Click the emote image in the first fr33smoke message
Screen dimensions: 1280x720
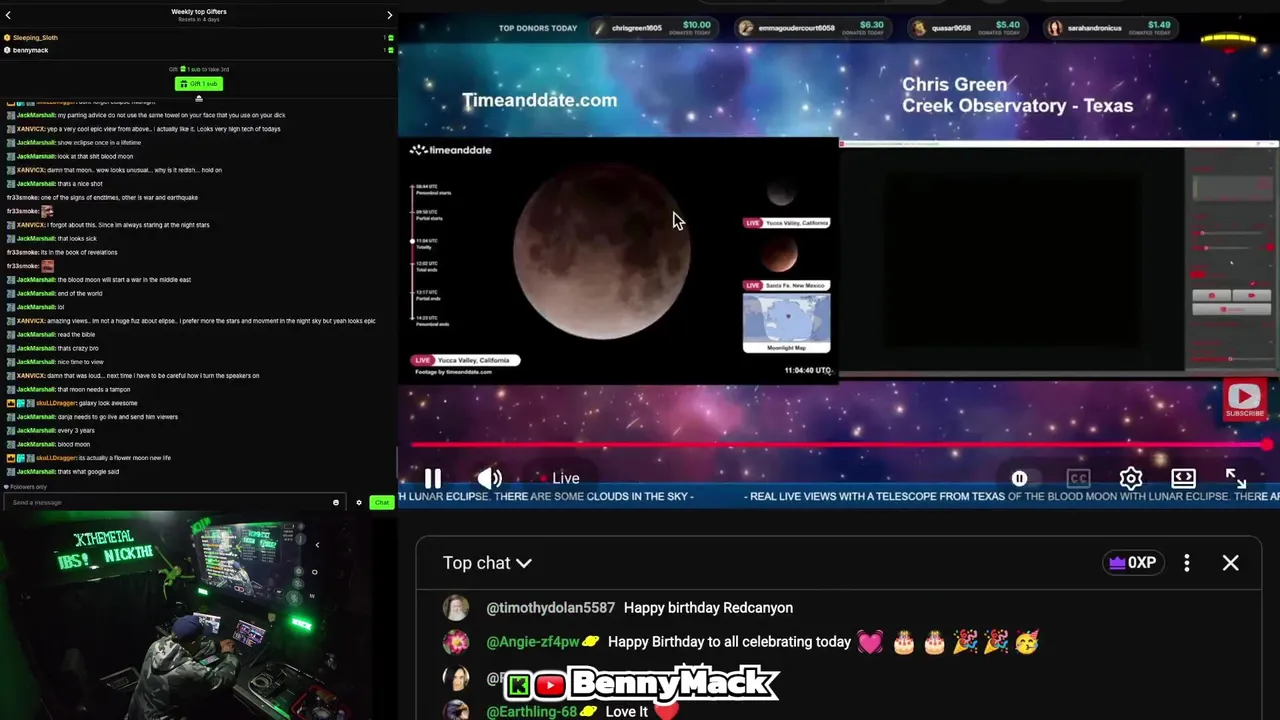tap(47, 211)
